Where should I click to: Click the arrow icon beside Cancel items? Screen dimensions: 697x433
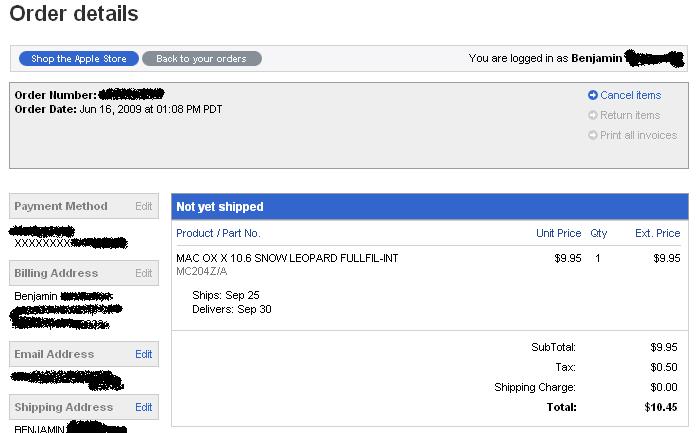(593, 95)
